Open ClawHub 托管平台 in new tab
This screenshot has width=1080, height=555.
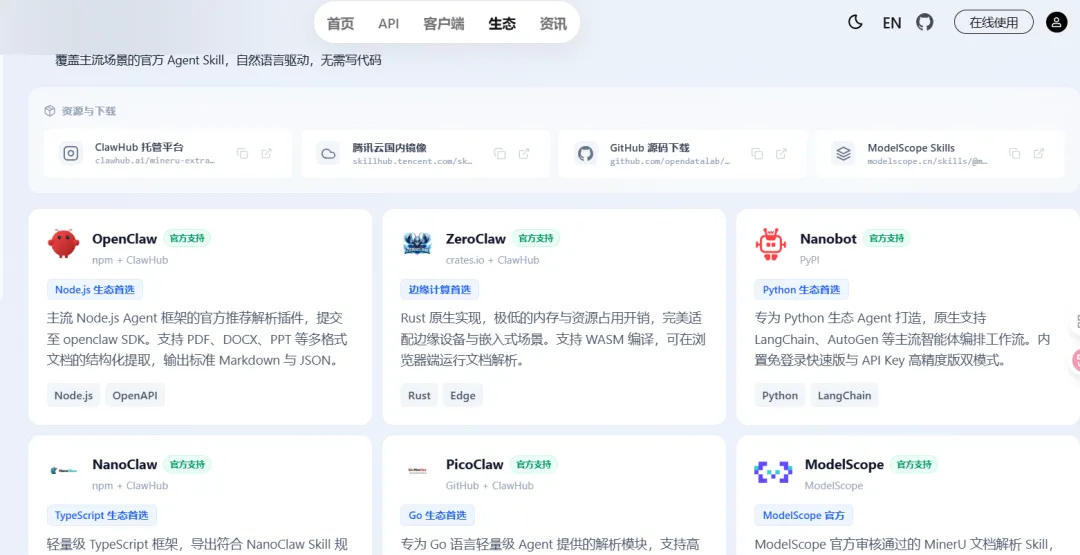point(267,154)
